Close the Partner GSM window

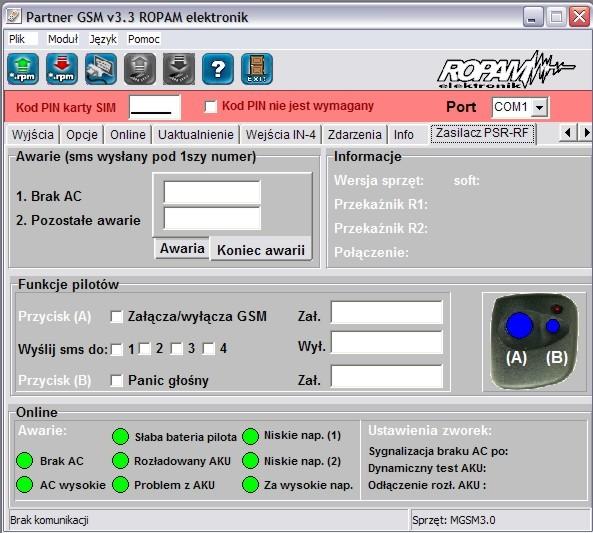coord(579,17)
